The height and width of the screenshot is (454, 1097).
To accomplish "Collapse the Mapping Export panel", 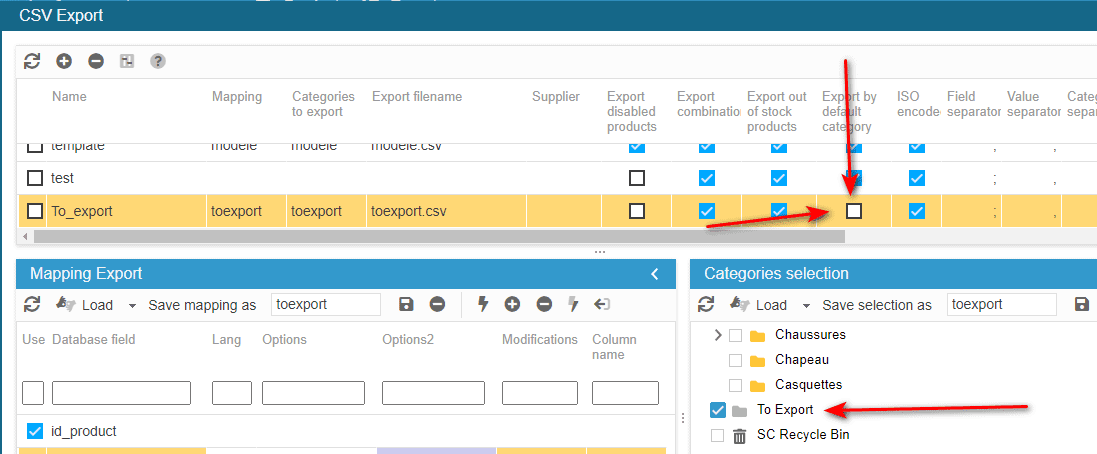I will (655, 274).
